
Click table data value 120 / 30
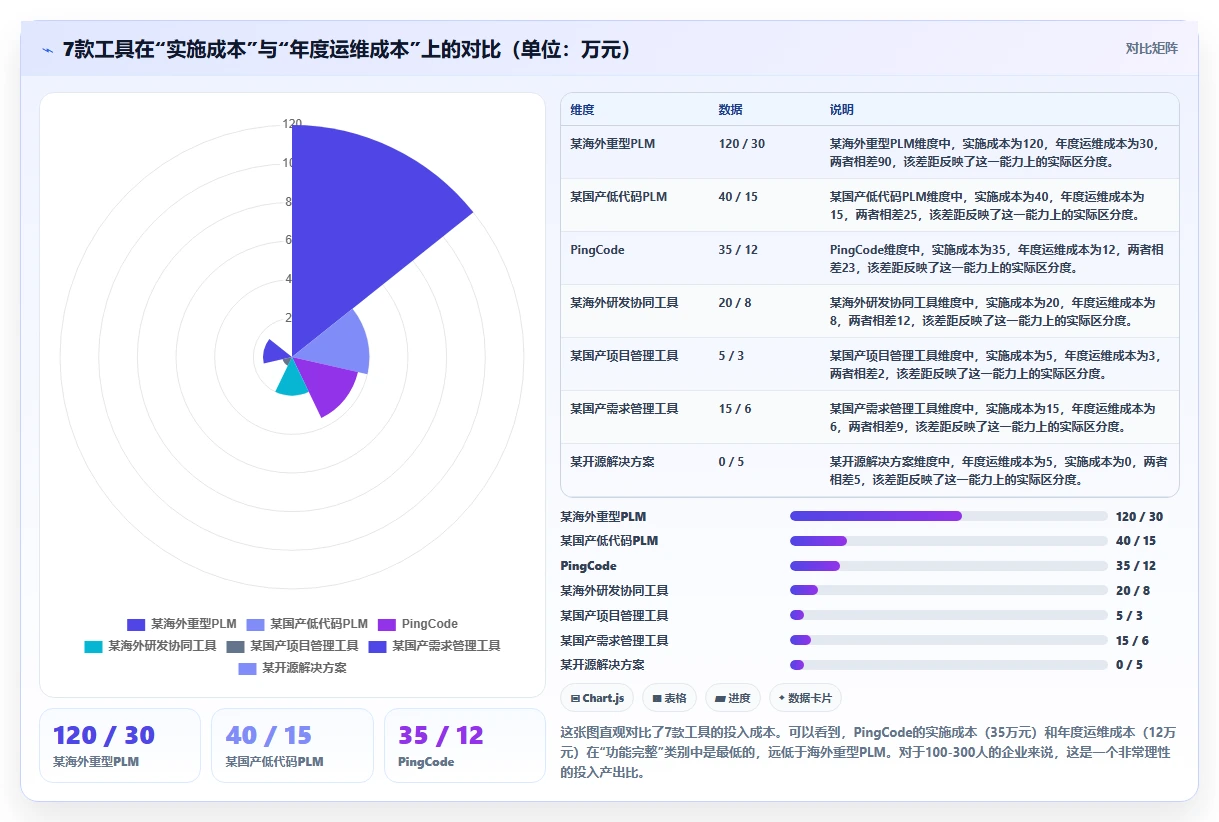tap(741, 144)
